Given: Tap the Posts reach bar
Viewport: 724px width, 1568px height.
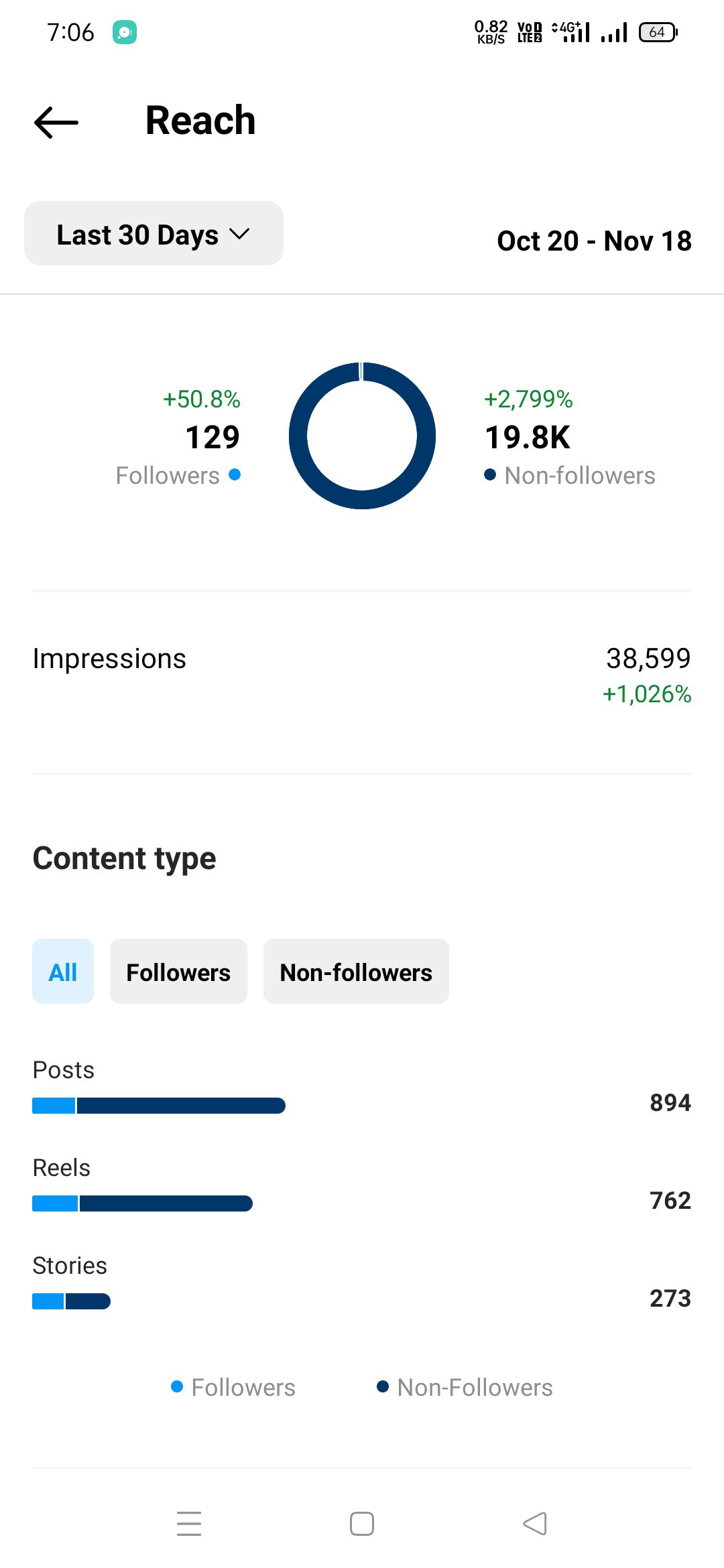Looking at the screenshot, I should pyautogui.click(x=159, y=1106).
